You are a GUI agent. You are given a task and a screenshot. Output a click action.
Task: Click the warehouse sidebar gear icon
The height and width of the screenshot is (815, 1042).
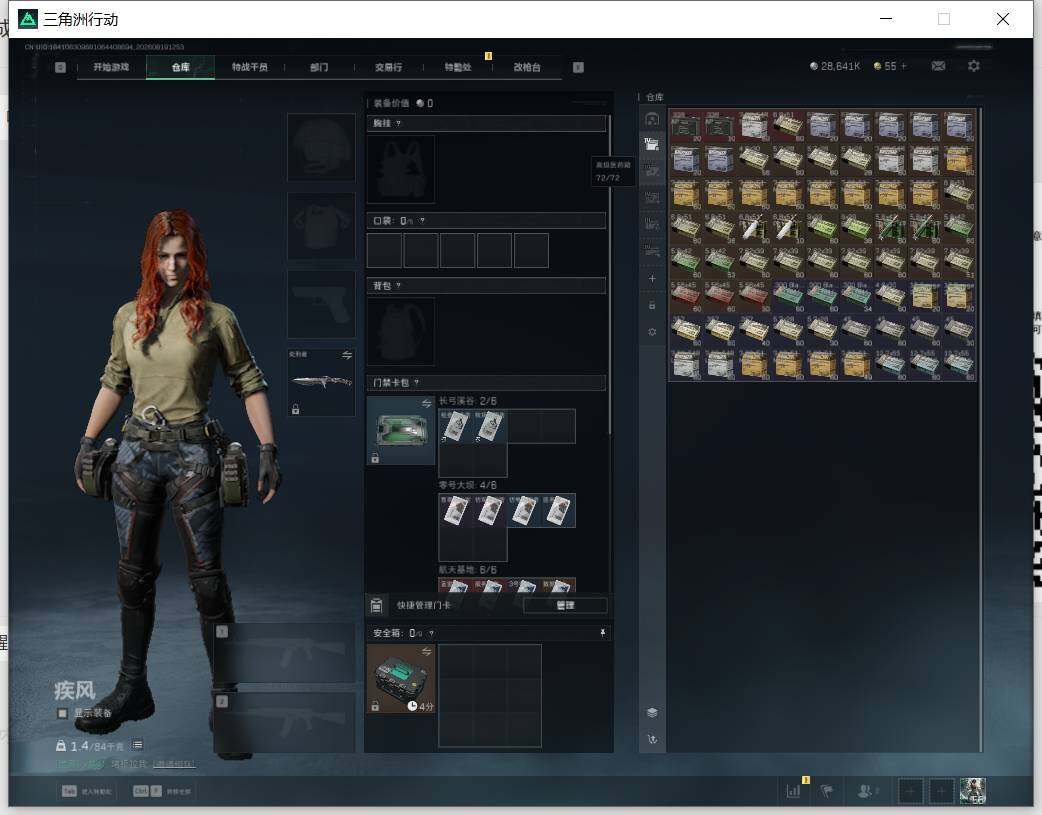click(652, 332)
